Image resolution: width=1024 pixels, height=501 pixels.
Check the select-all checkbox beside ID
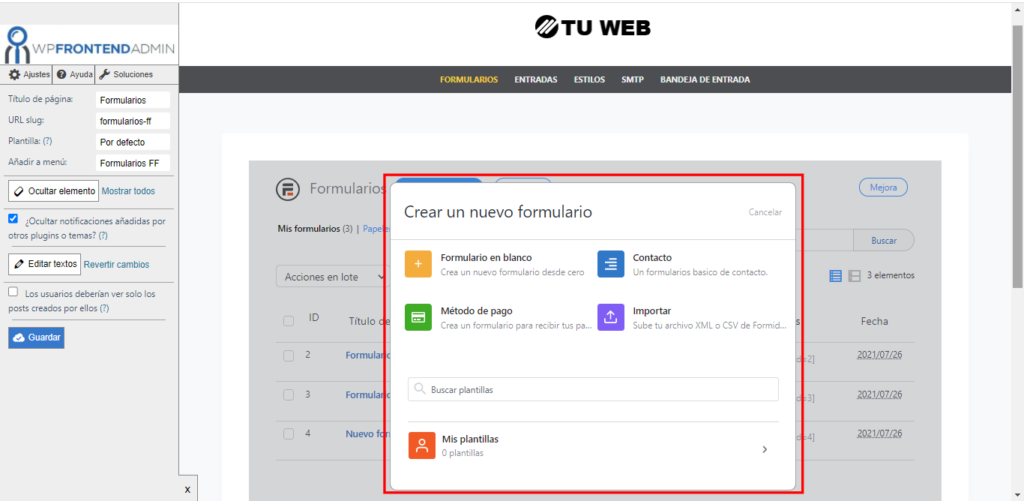point(288,321)
